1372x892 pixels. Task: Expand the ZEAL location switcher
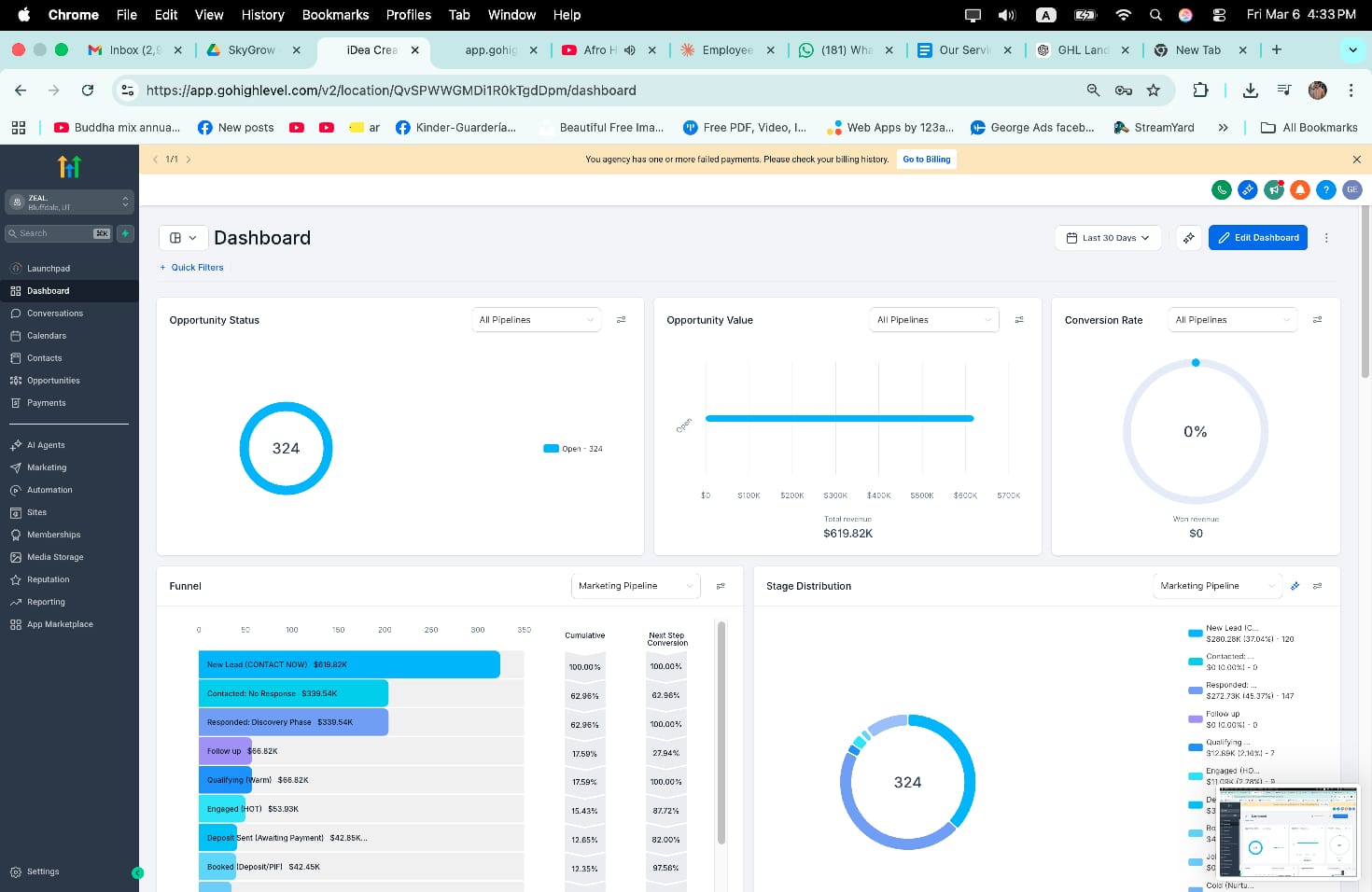pyautogui.click(x=69, y=202)
